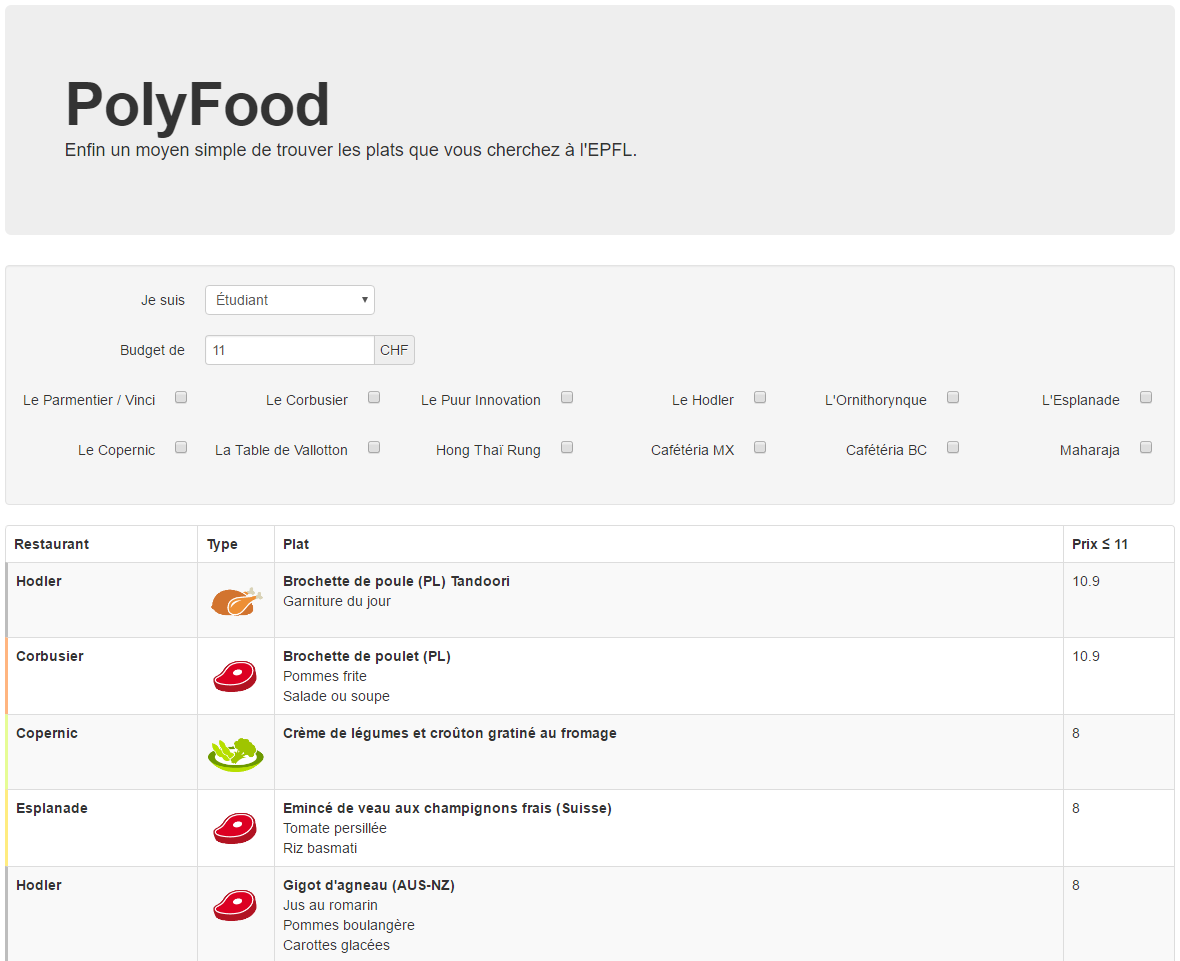Tick the Hong Thaï Rung checkbox
Viewport: 1180px width, 961px height.
coord(567,447)
